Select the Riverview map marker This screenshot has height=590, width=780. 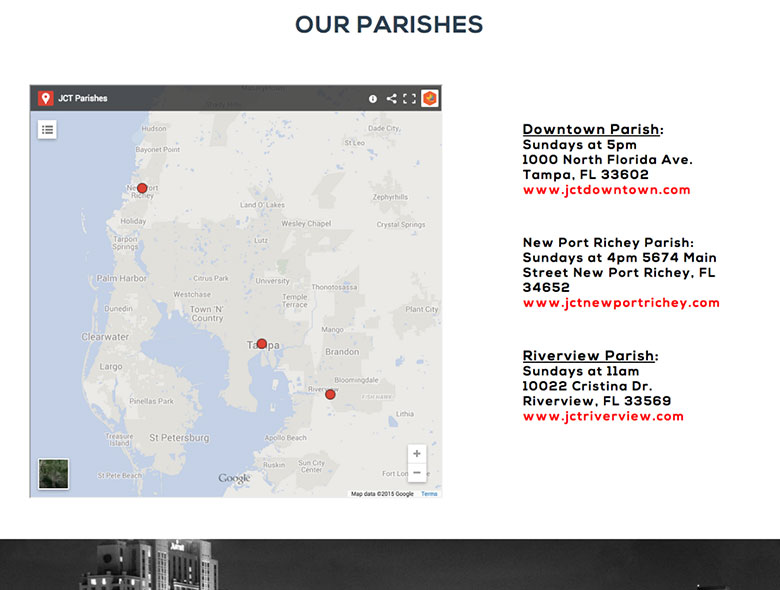[330, 394]
